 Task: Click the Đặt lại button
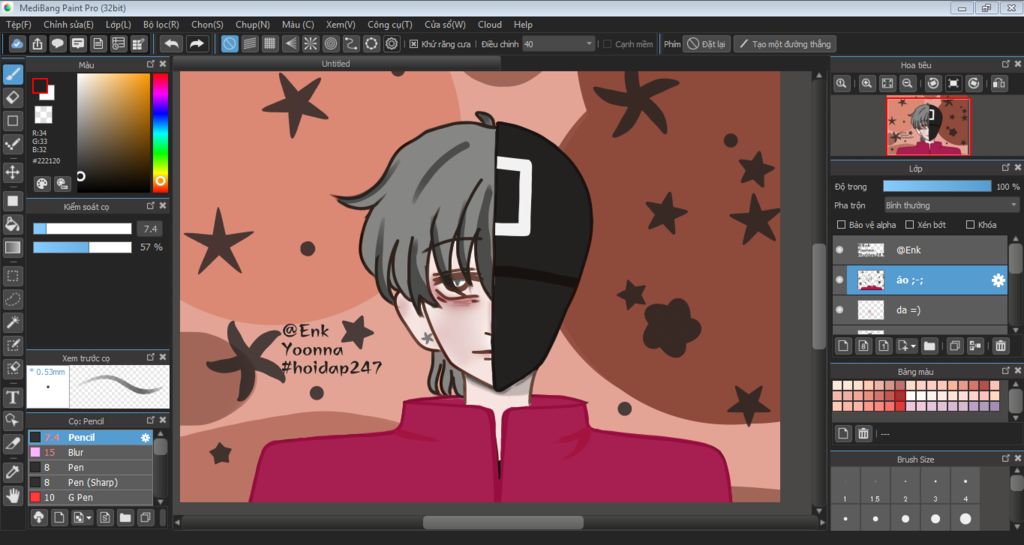pyautogui.click(x=707, y=44)
